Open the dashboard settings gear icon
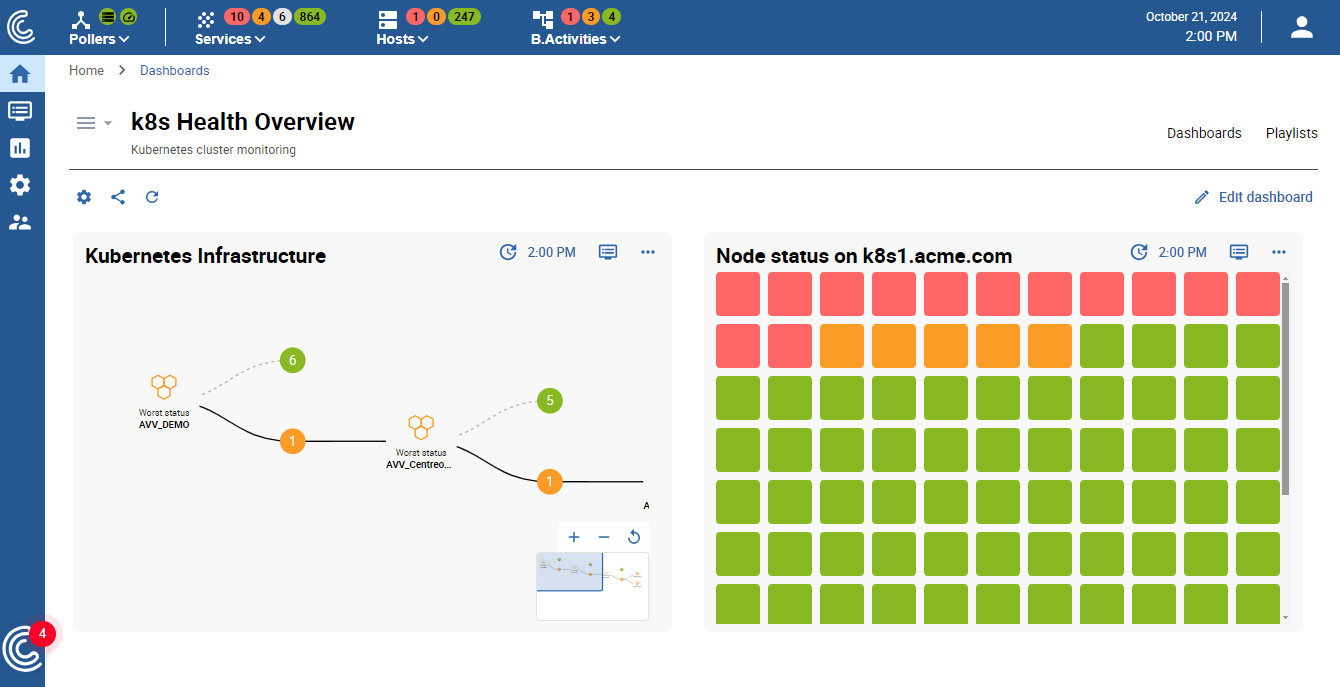 click(x=84, y=197)
